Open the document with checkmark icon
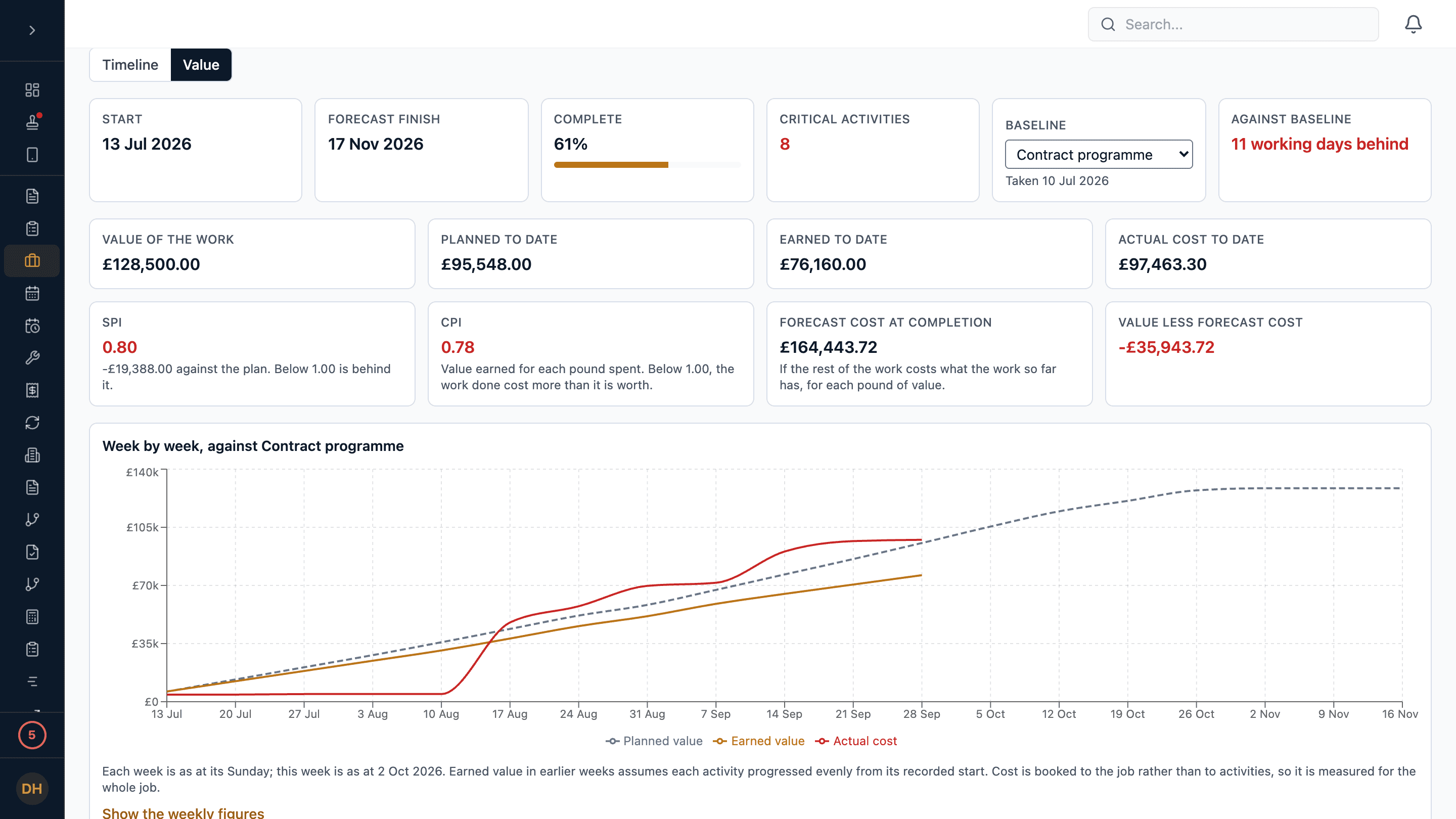The width and height of the screenshot is (1456, 819). click(32, 552)
